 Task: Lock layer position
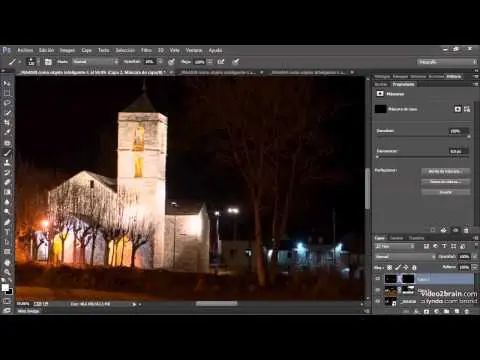406,267
